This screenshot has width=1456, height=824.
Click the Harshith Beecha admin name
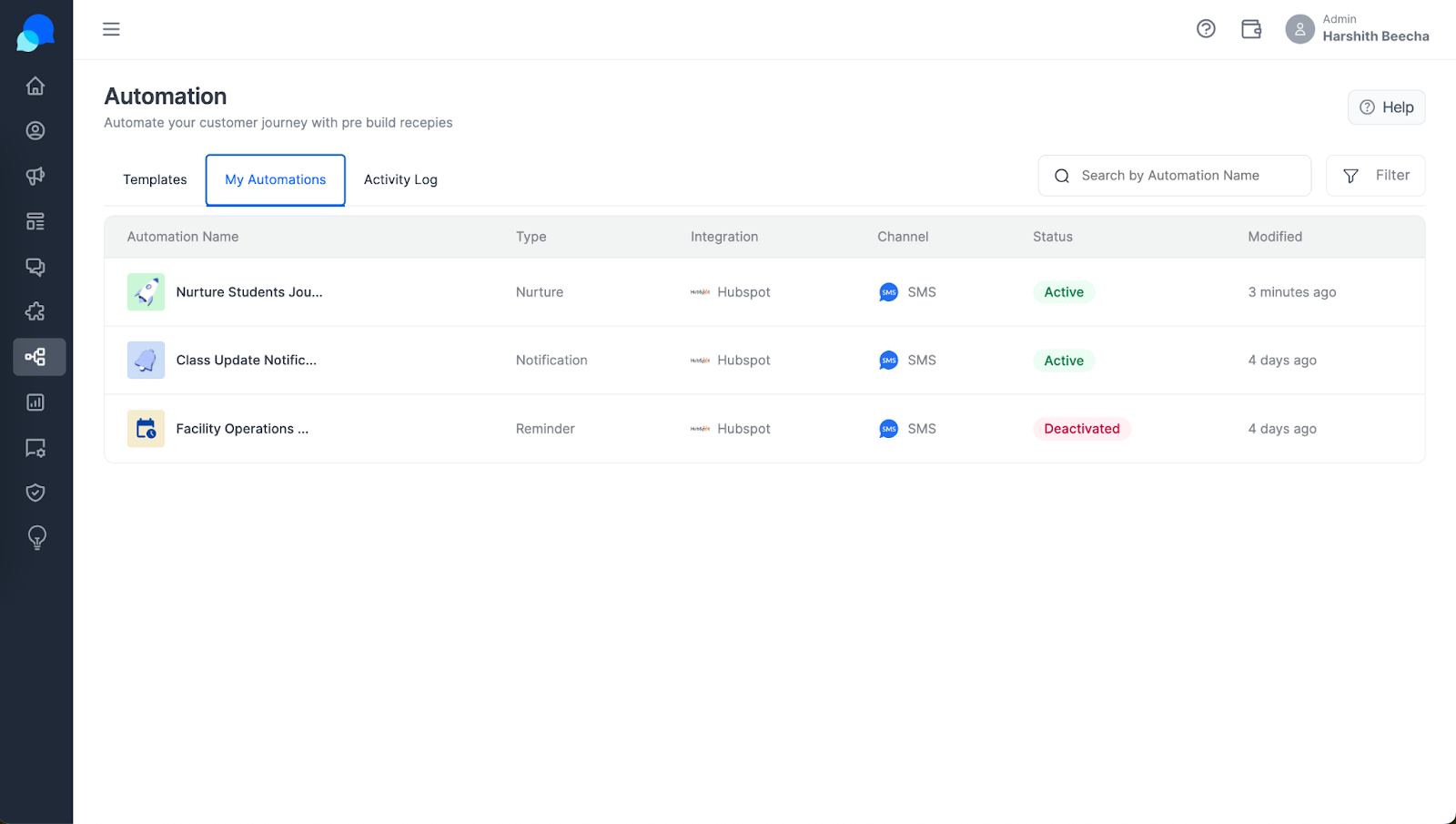[1376, 36]
